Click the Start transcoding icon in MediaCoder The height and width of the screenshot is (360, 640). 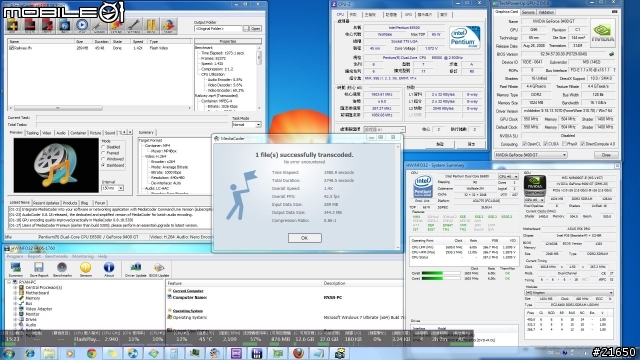click(169, 25)
